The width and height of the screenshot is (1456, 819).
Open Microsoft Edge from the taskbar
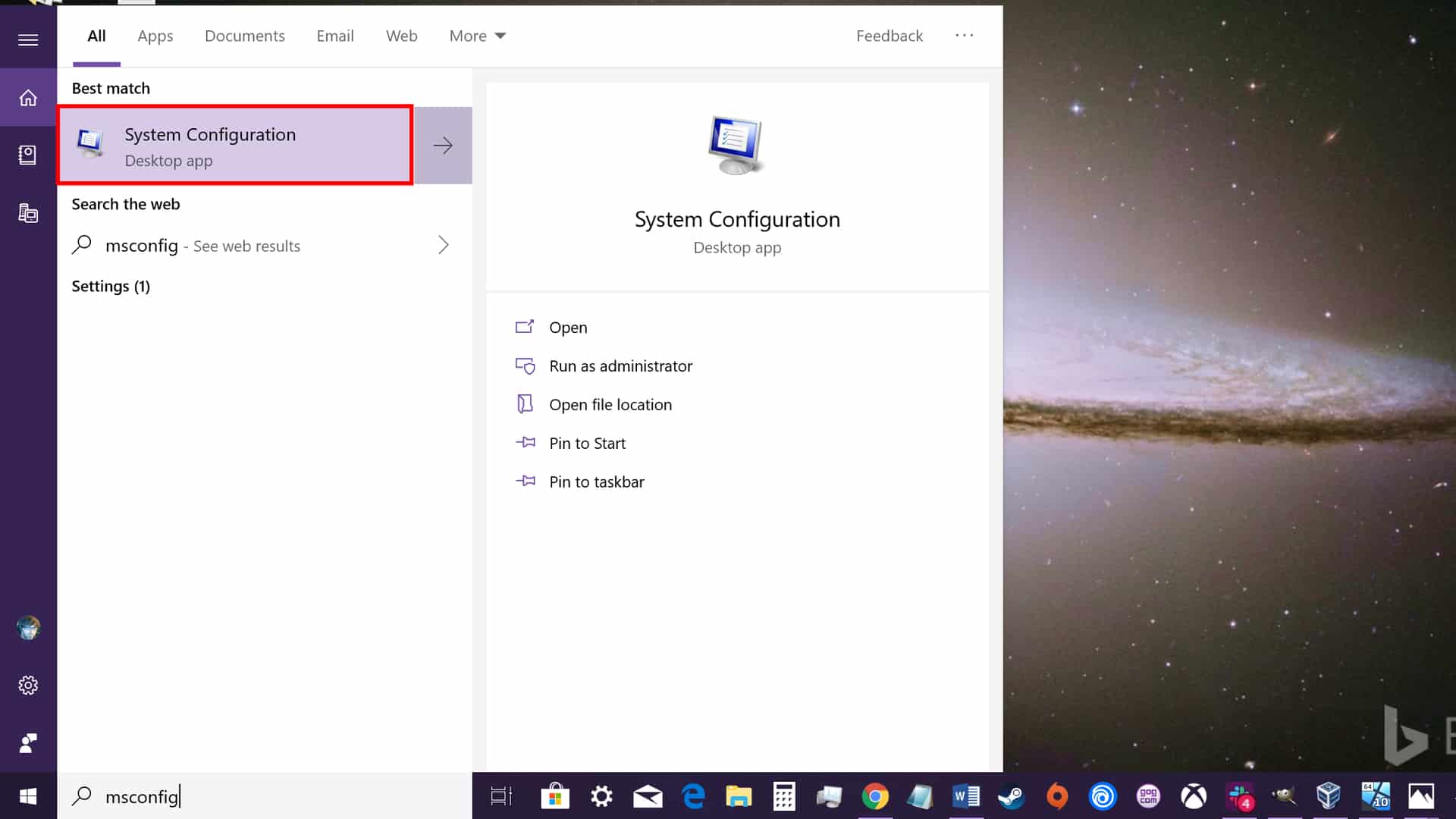pyautogui.click(x=693, y=796)
